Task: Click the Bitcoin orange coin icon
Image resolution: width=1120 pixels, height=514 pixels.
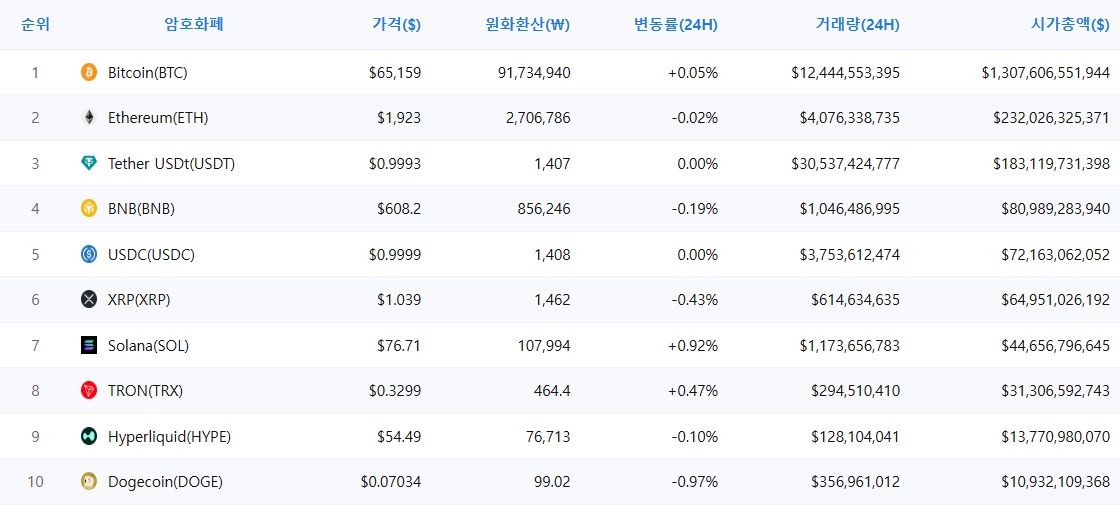Action: pos(89,72)
